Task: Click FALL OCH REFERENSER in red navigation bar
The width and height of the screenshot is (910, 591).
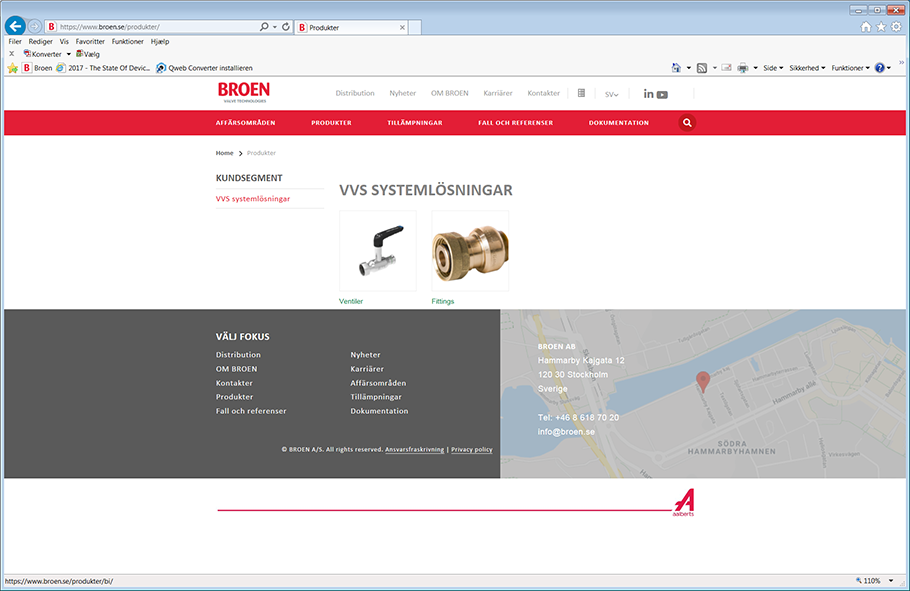Action: tap(515, 122)
